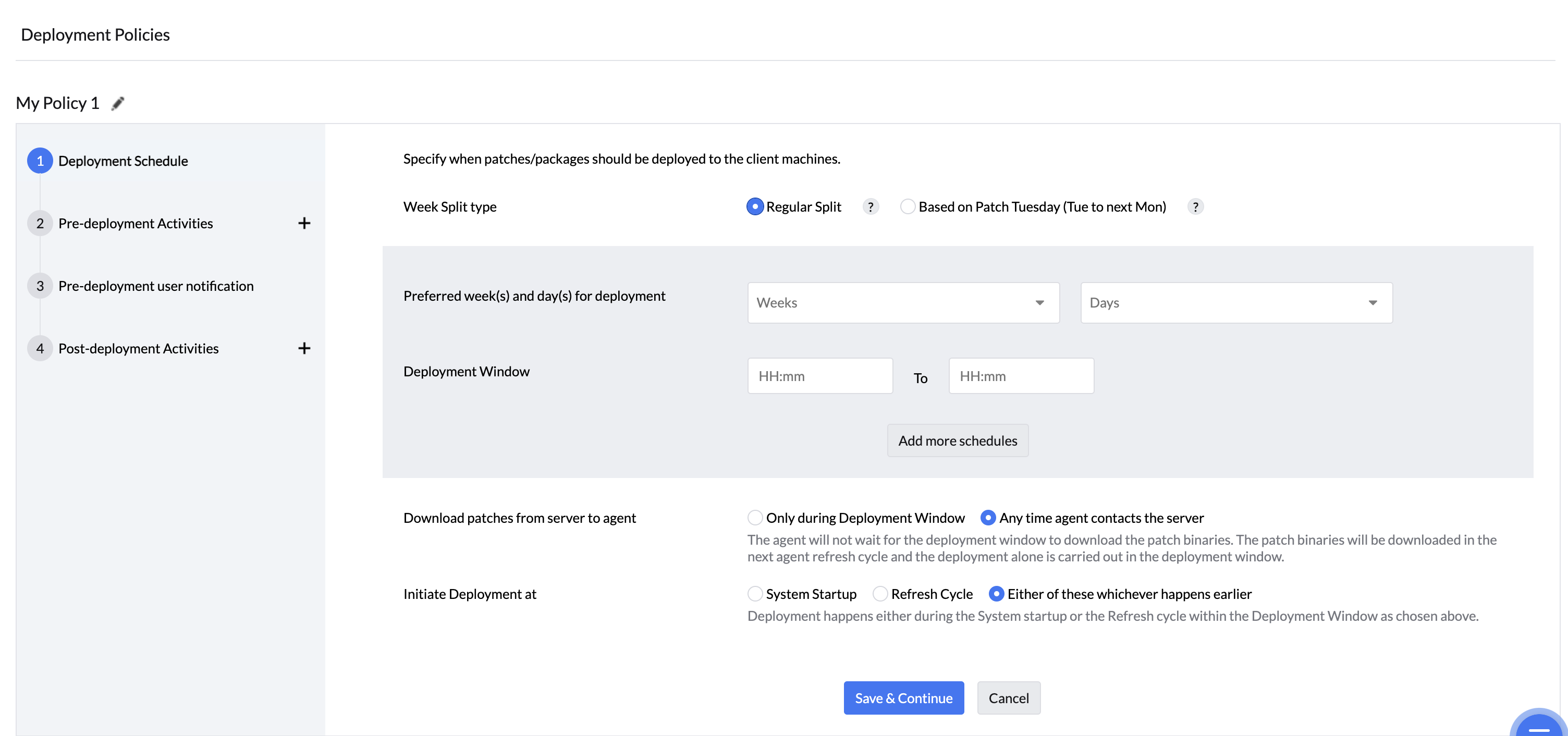Click step 1 circle icon for Deployment Schedule
The image size is (1568, 736).
[x=40, y=161]
